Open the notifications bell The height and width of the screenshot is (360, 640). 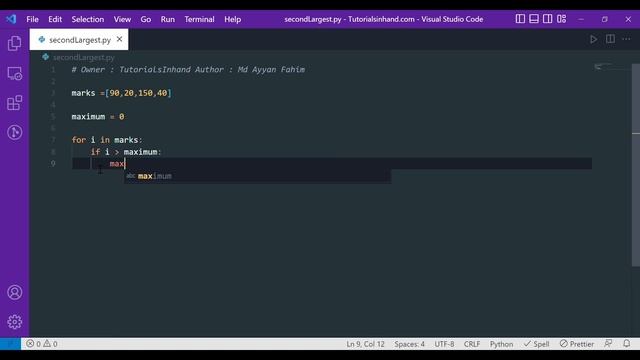(627, 344)
